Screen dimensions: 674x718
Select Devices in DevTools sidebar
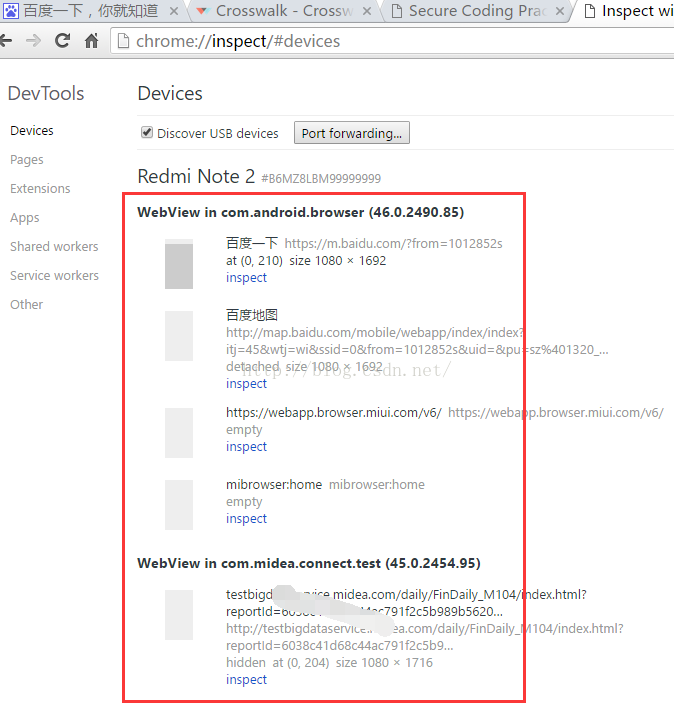(x=32, y=131)
